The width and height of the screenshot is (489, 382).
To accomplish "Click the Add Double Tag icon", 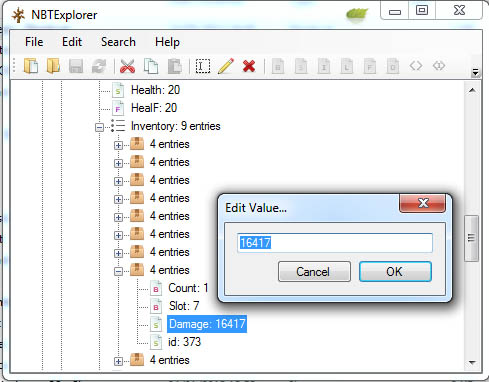I will (393, 66).
